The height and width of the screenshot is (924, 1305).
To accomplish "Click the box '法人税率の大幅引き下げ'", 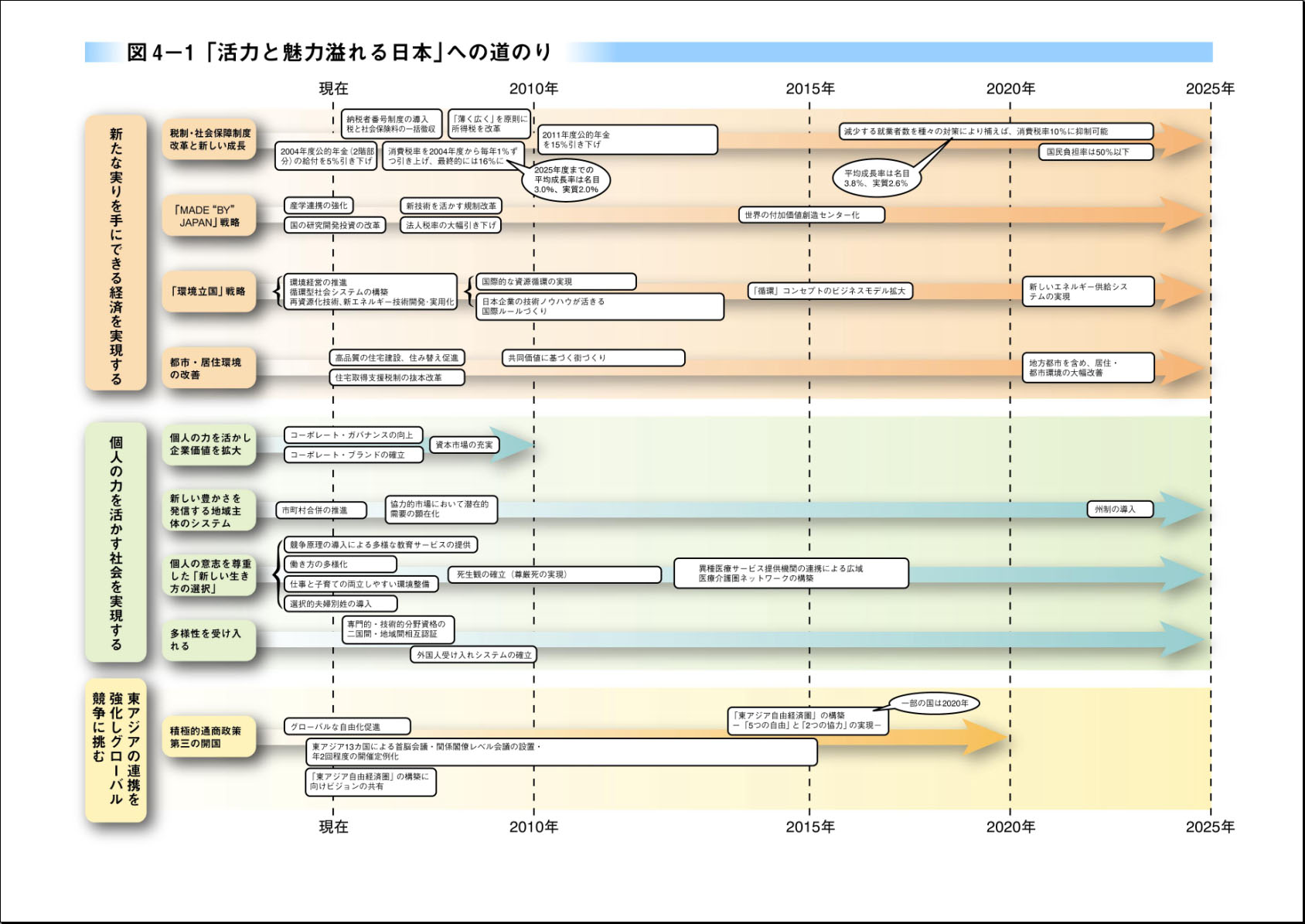I will tap(451, 225).
